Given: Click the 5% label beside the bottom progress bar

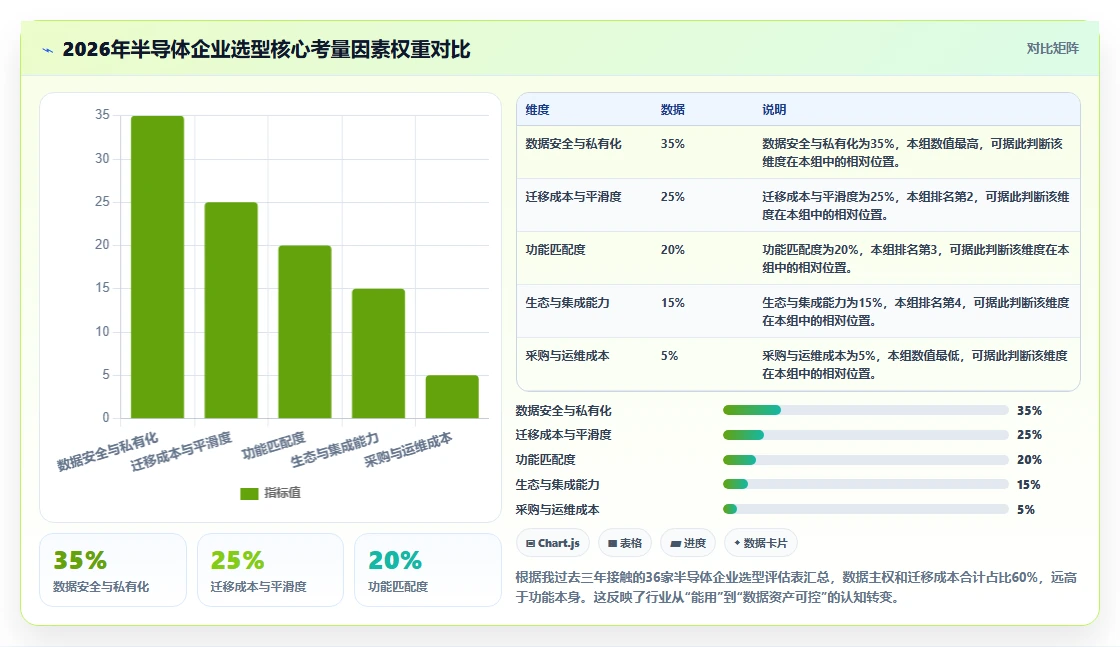Looking at the screenshot, I should pyautogui.click(x=1026, y=509).
